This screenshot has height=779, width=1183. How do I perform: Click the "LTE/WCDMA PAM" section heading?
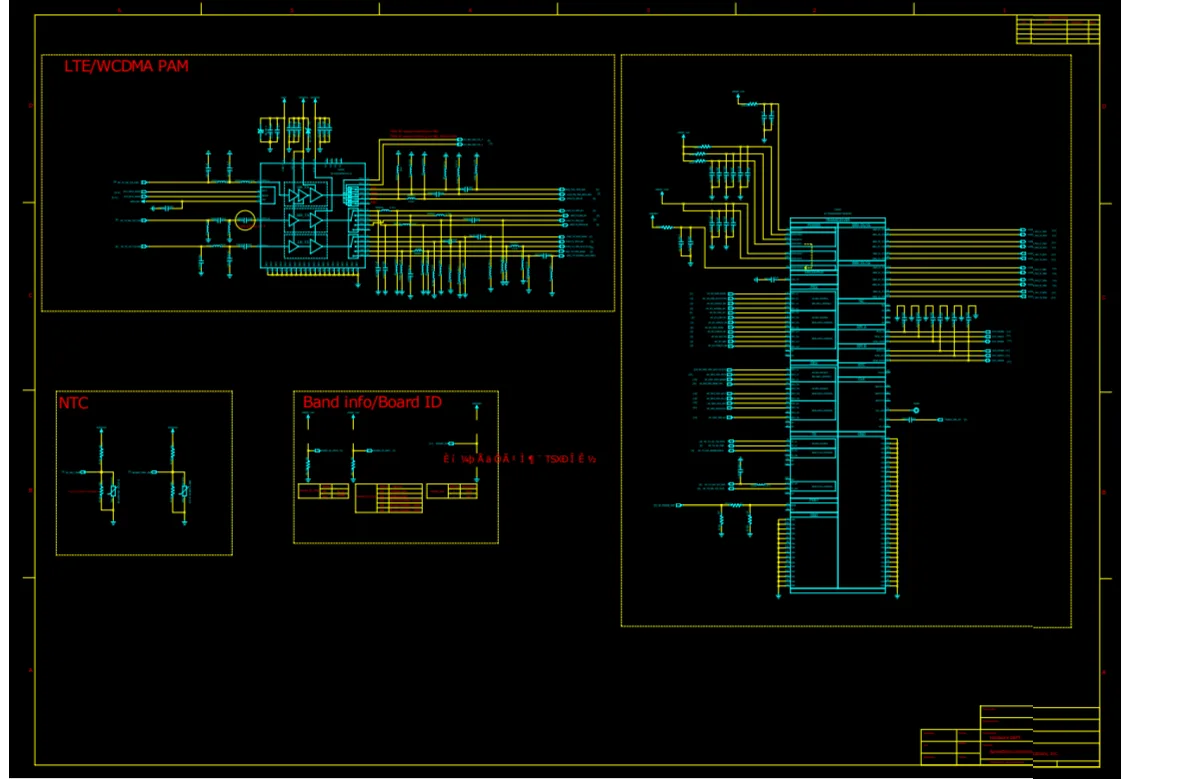pos(126,66)
